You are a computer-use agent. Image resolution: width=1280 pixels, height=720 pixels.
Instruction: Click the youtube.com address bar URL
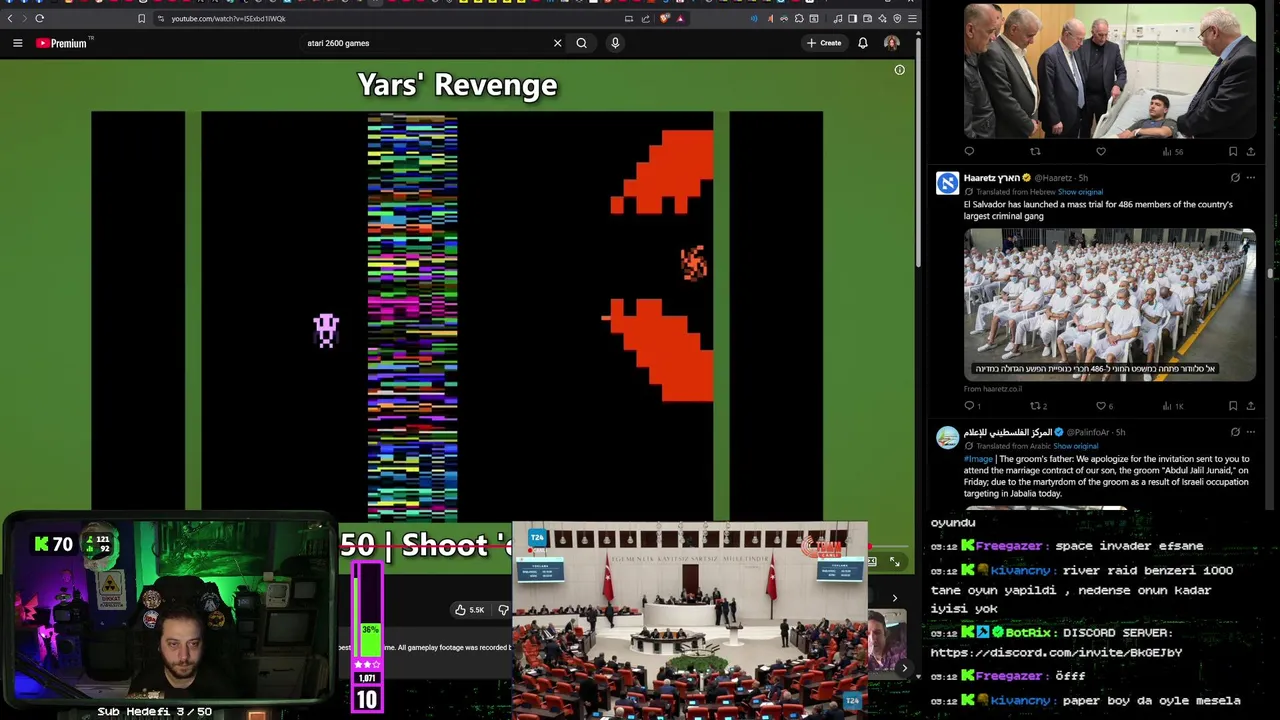tap(228, 18)
